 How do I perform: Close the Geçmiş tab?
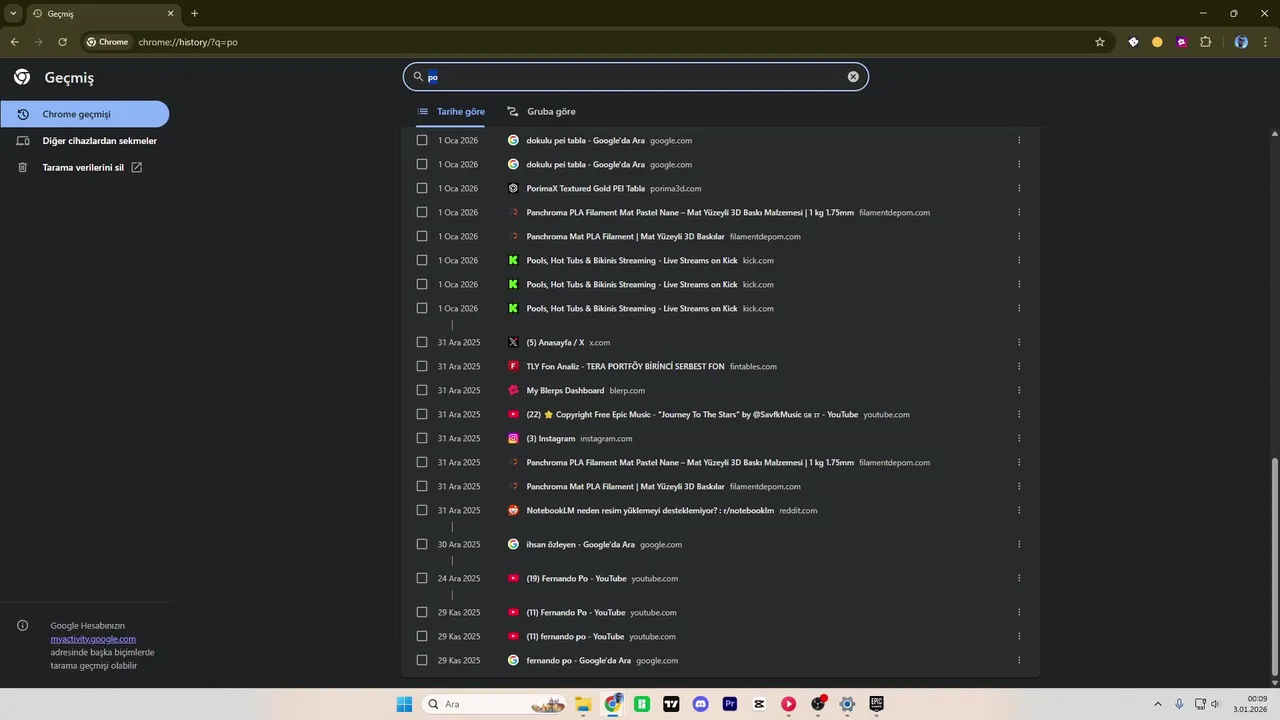pos(170,14)
